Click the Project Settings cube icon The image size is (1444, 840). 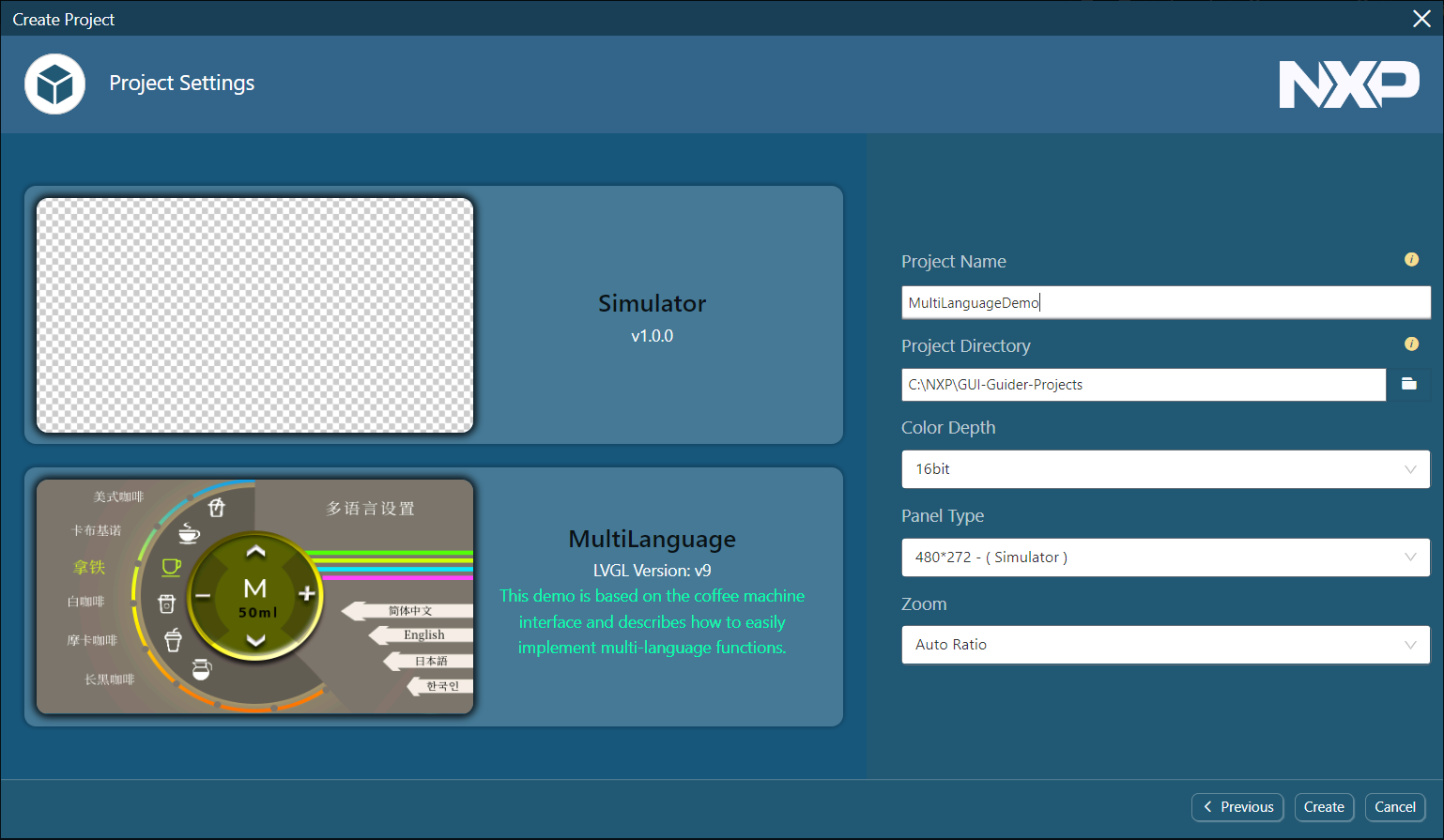click(x=54, y=84)
